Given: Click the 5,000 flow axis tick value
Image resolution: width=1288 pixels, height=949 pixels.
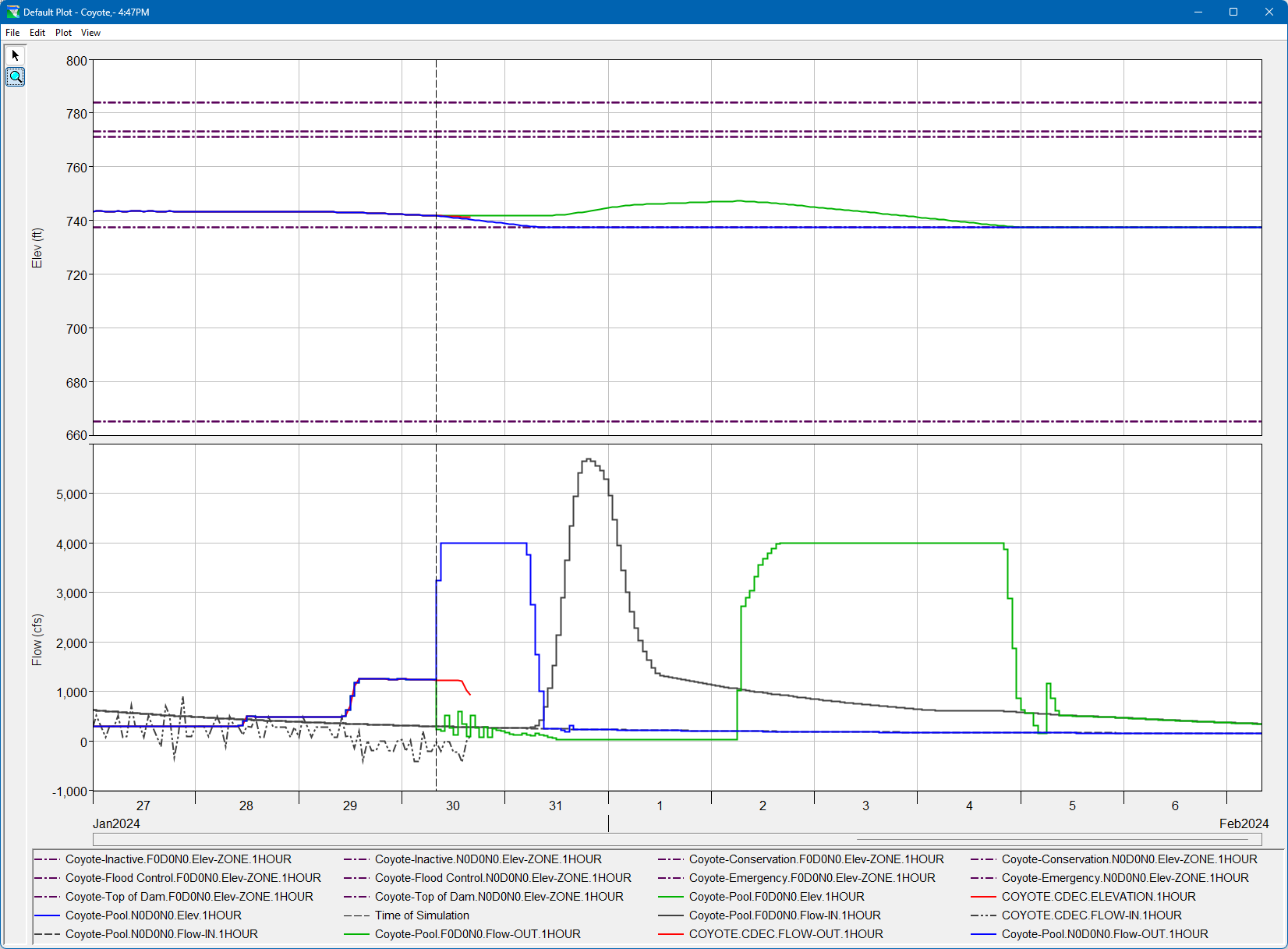Looking at the screenshot, I should tap(72, 494).
